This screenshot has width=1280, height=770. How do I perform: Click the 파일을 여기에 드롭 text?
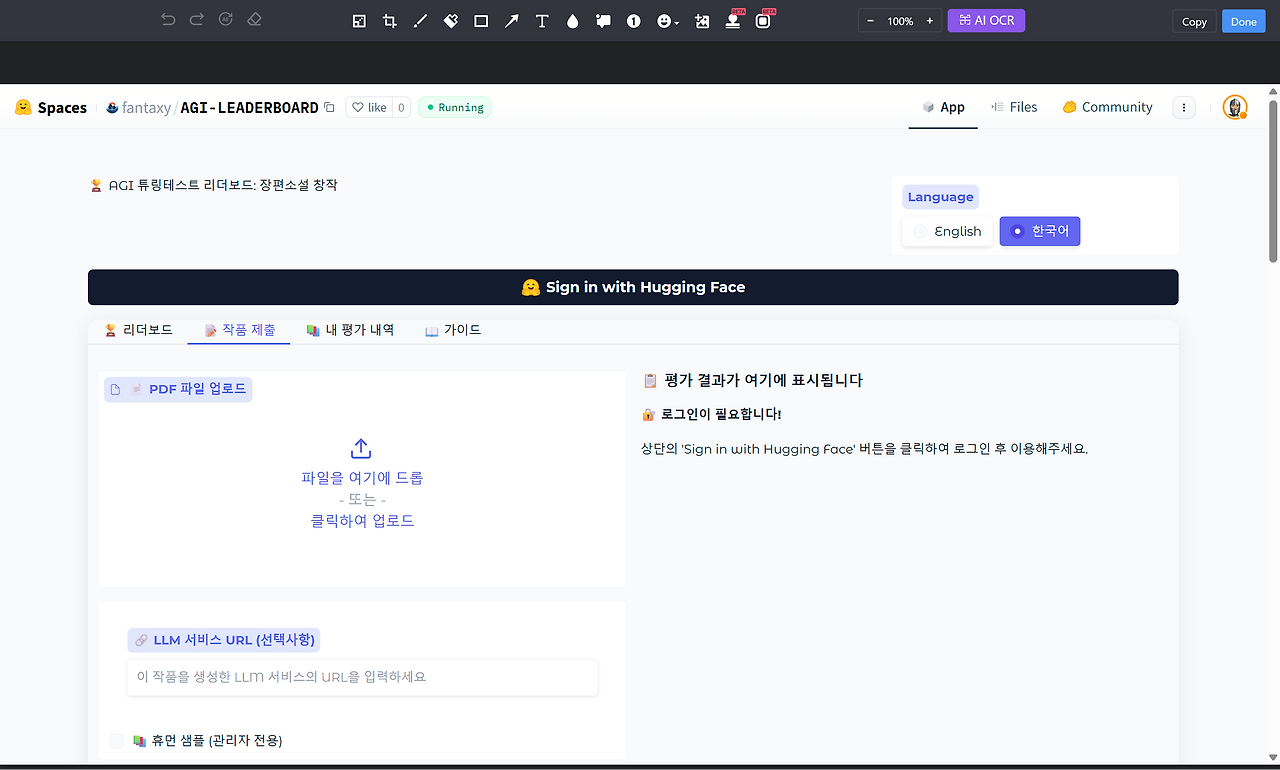362,478
